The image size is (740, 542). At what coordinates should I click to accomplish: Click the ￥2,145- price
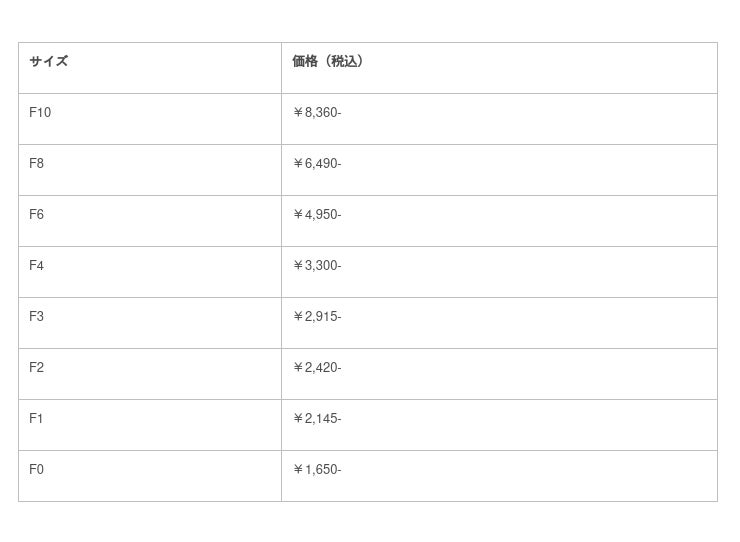[317, 419]
